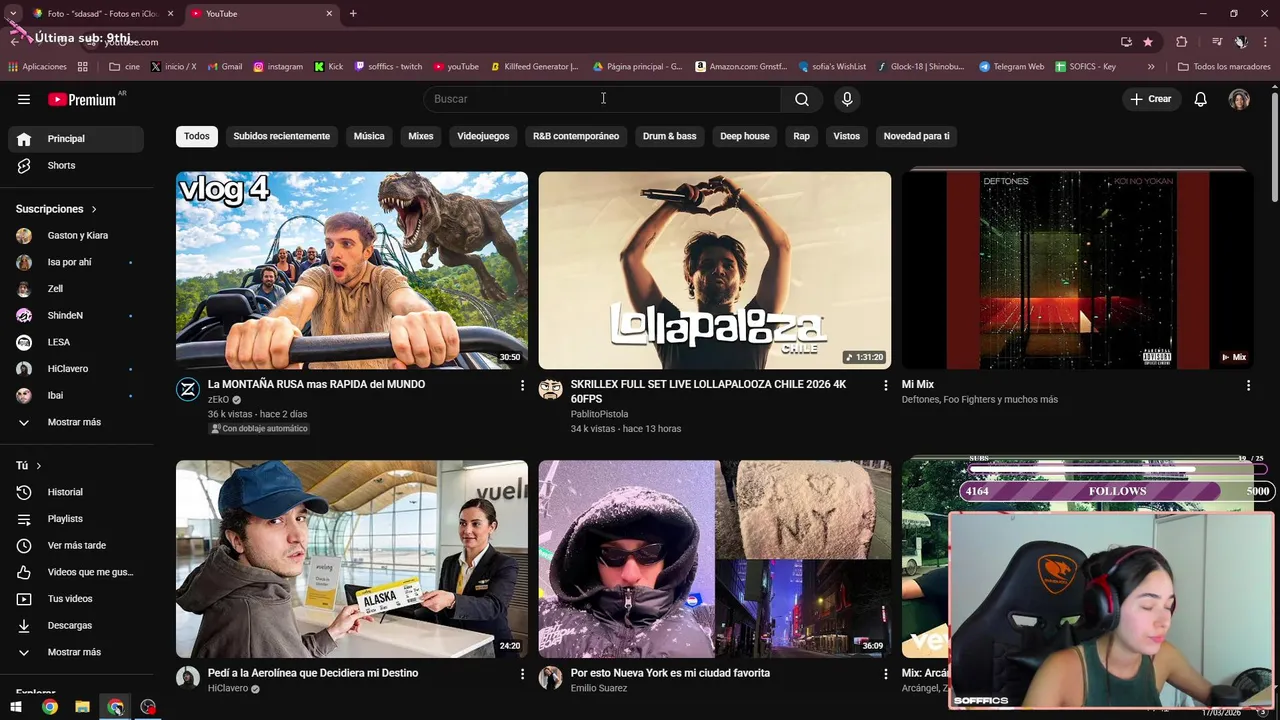Open the notifications bell
The image size is (1280, 720).
1201,99
